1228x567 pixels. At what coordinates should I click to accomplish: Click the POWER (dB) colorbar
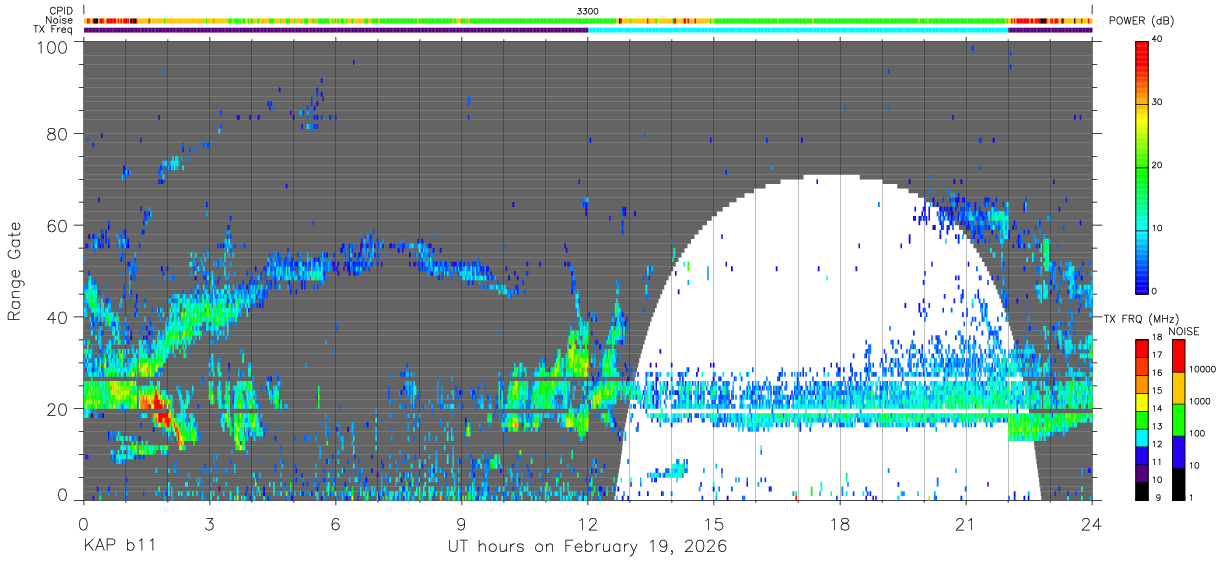click(1142, 166)
